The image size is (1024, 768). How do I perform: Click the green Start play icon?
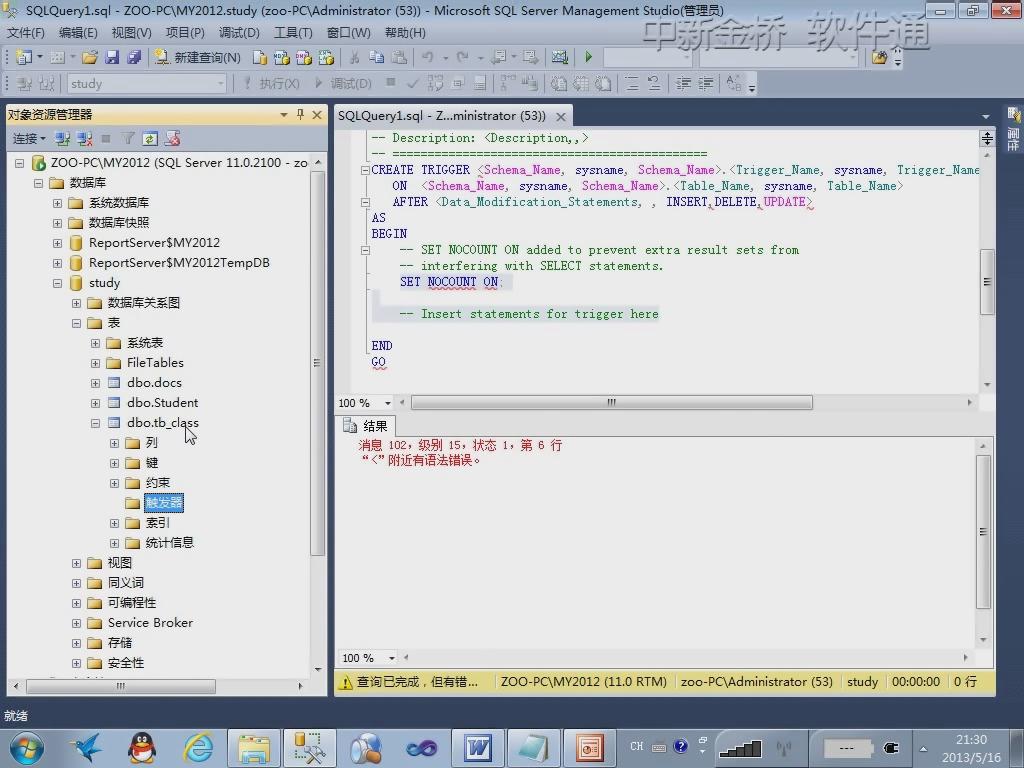(588, 57)
